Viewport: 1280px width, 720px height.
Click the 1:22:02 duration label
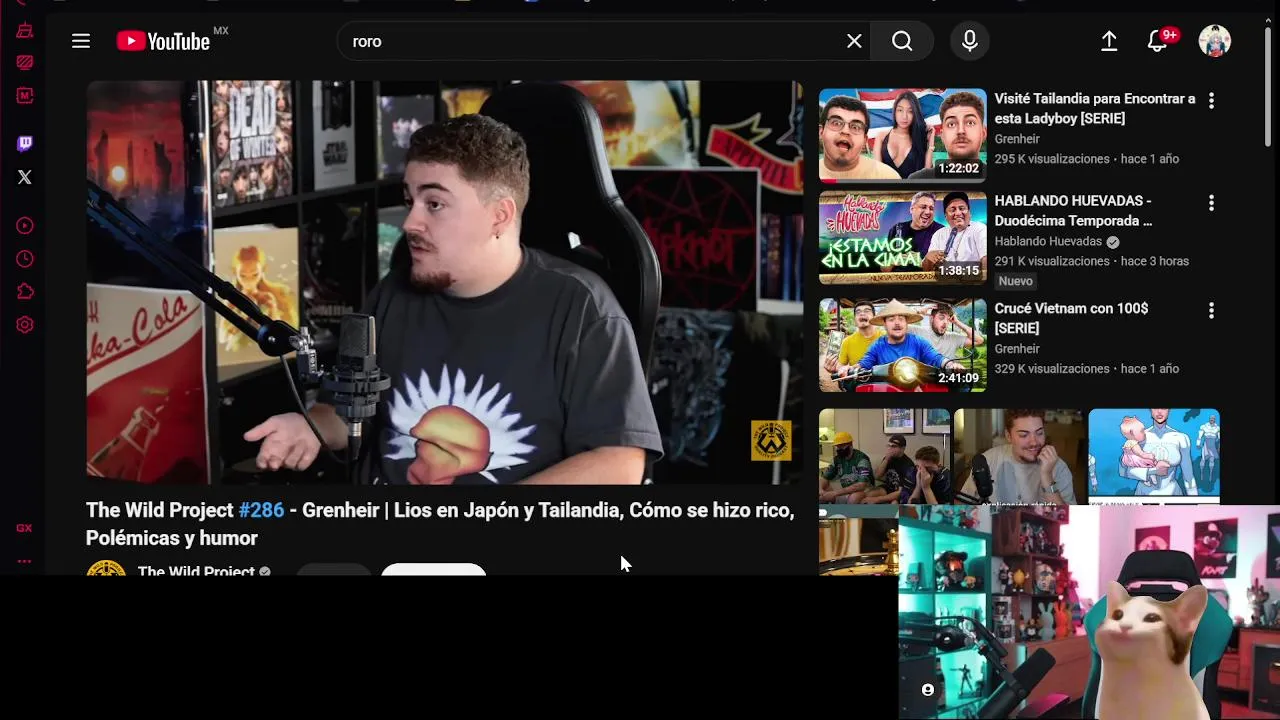tap(958, 169)
